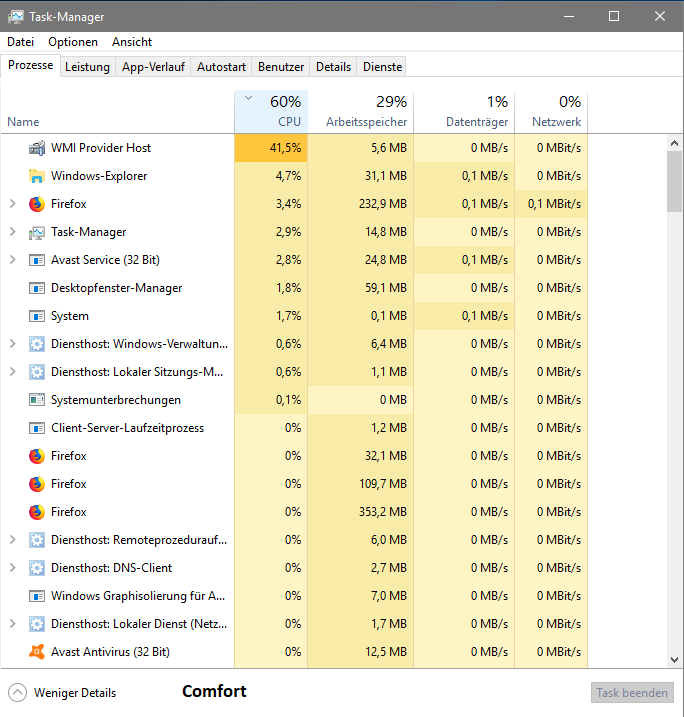Select the Avast Antivirus (32 Bit) name
This screenshot has height=717, width=684.
[x=110, y=652]
